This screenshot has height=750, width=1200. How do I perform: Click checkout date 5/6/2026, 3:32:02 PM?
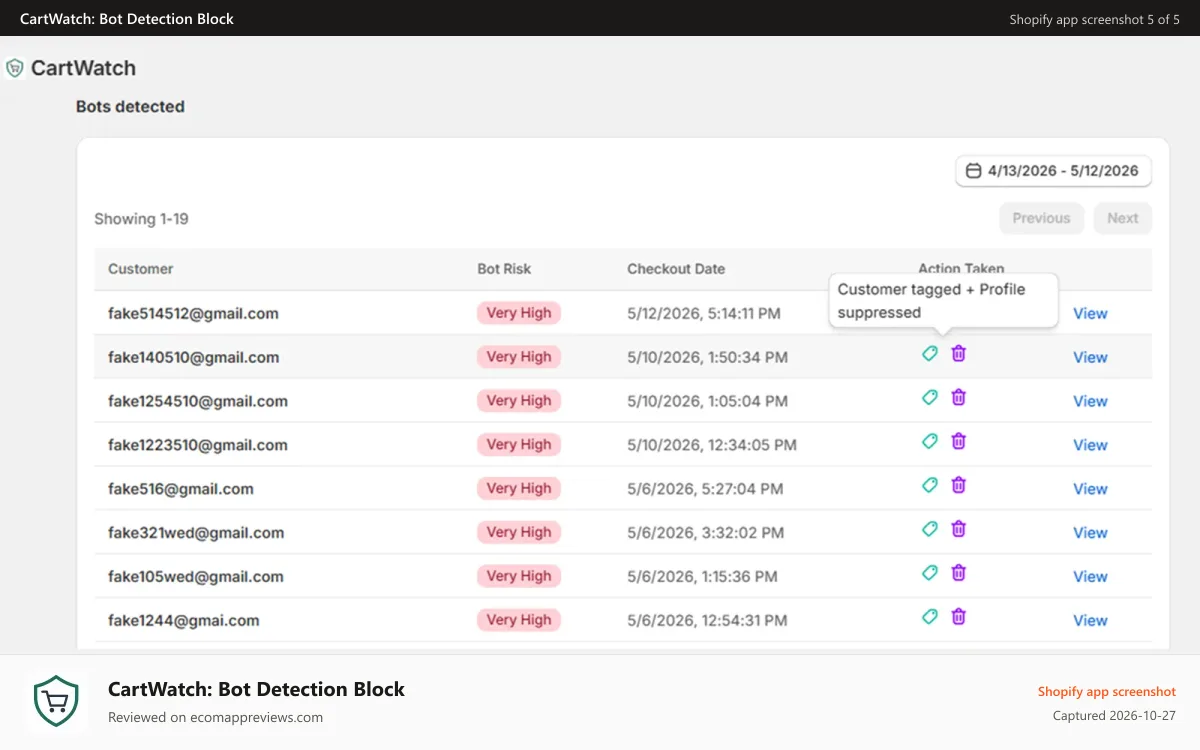705,533
